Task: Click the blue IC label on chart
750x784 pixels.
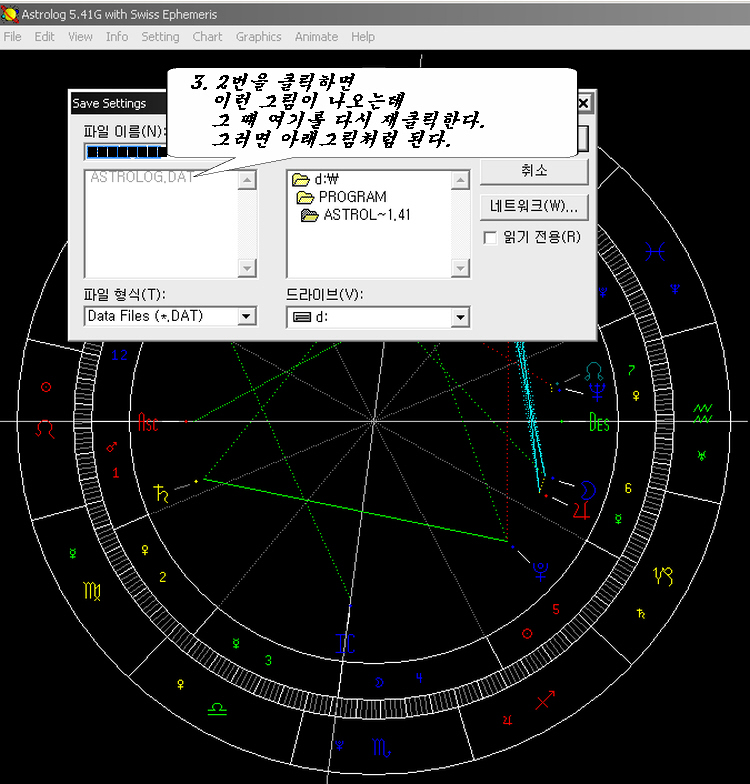Action: [346, 644]
